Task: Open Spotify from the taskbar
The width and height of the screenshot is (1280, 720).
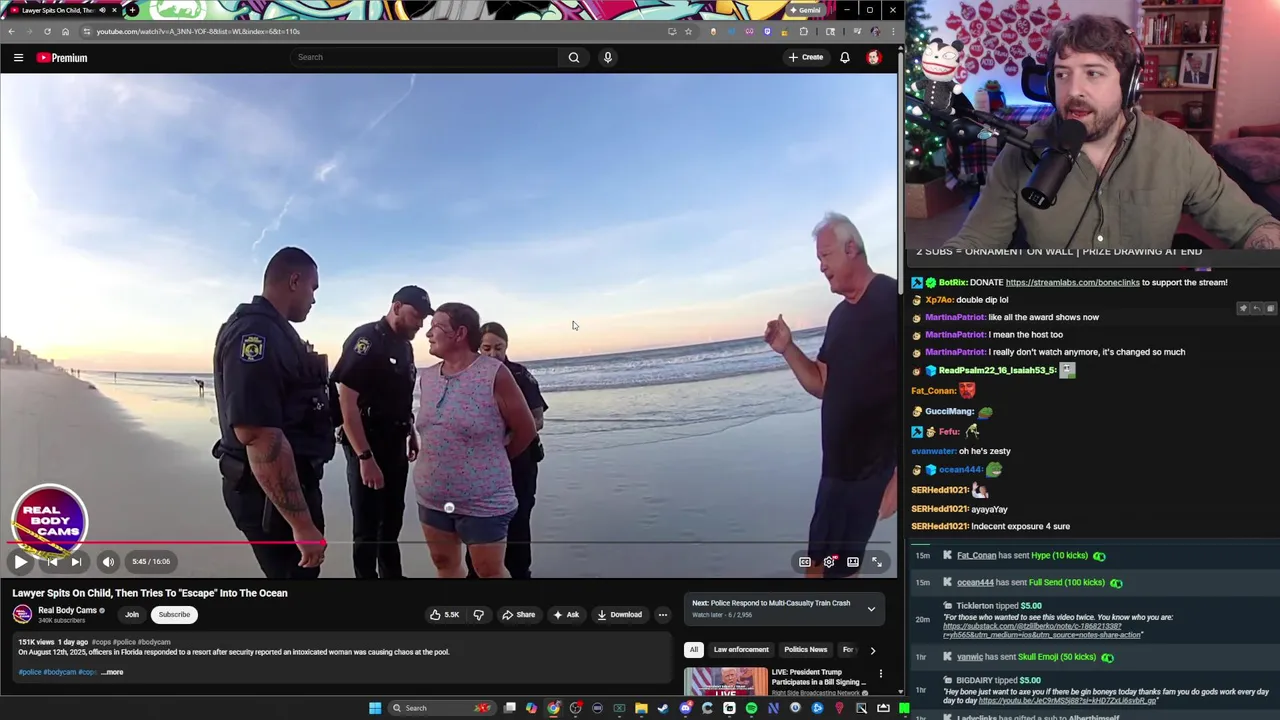Action: point(751,708)
